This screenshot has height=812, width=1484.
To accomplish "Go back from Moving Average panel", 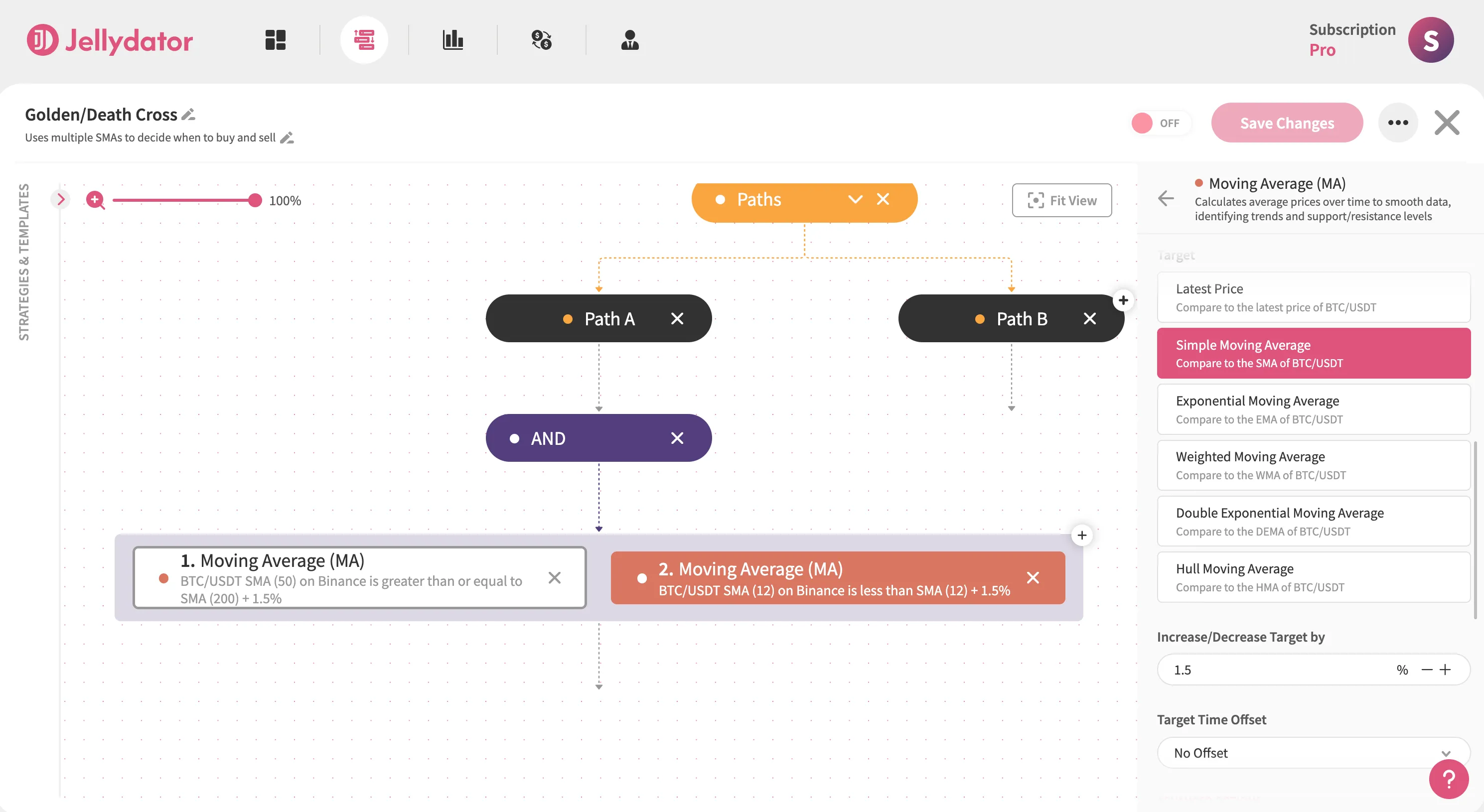I will 1166,199.
